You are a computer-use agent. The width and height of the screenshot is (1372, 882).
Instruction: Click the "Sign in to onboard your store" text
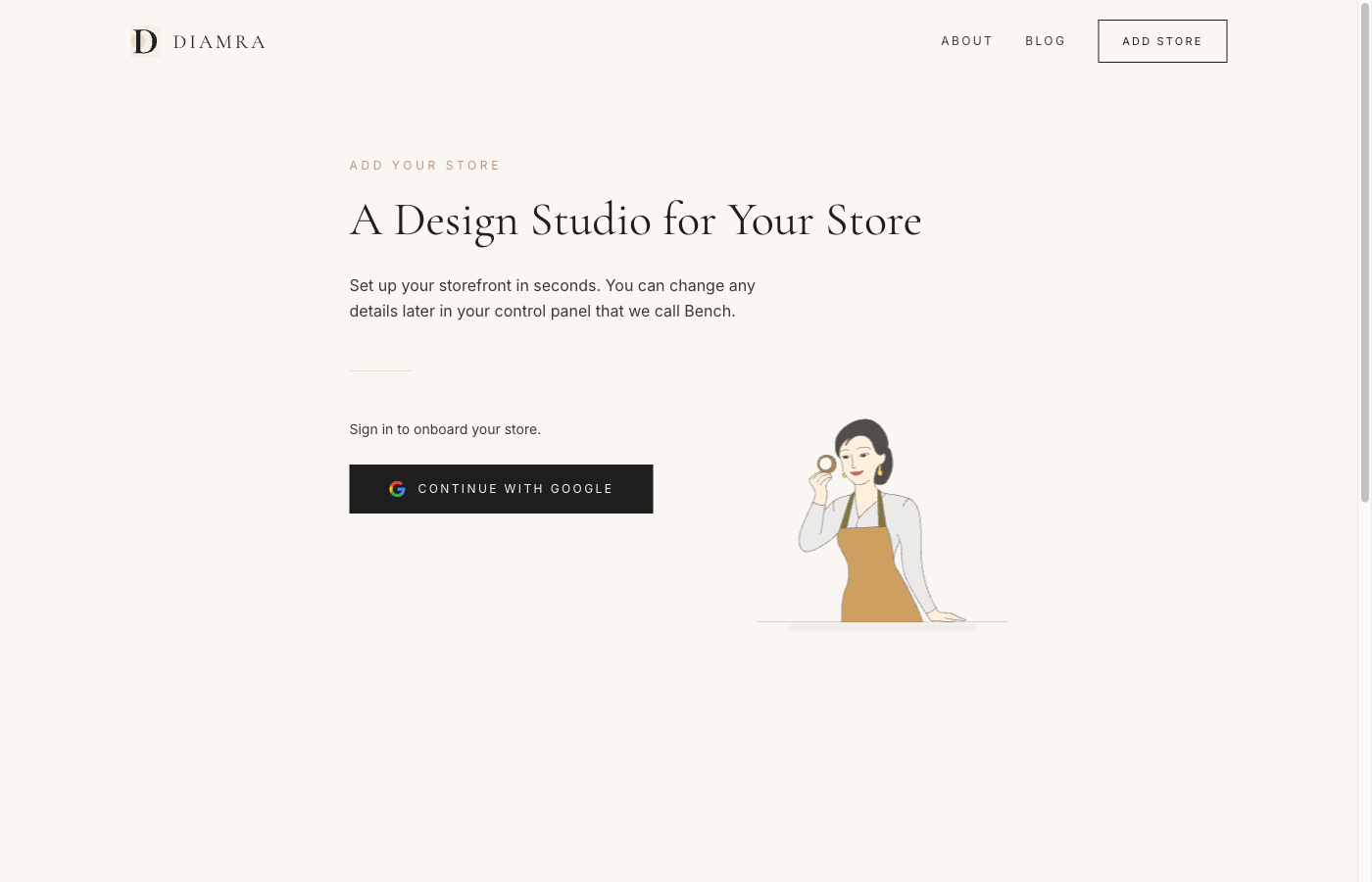445,429
